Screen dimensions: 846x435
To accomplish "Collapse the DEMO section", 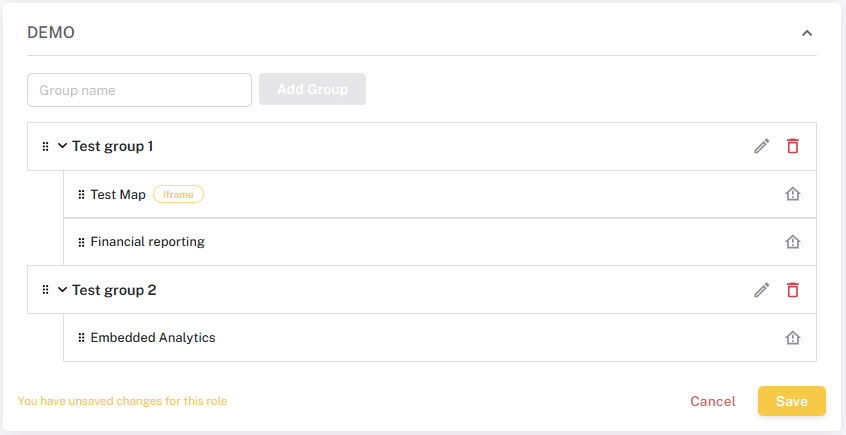I will coord(807,33).
